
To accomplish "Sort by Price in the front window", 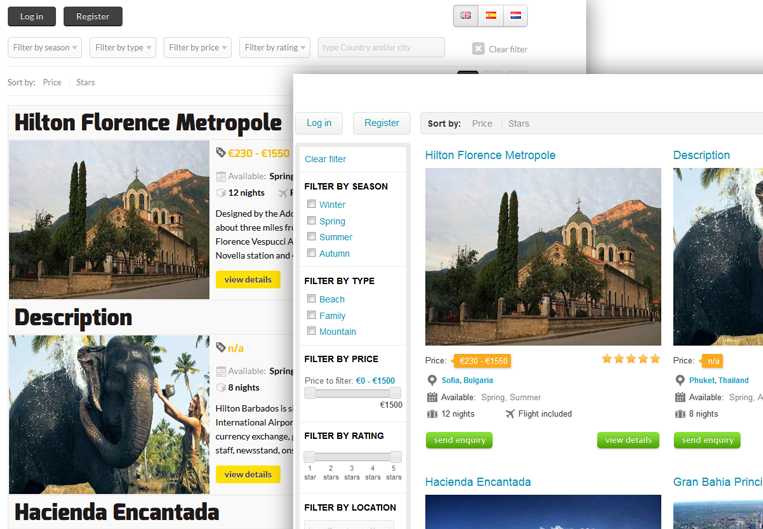I will pyautogui.click(x=482, y=124).
